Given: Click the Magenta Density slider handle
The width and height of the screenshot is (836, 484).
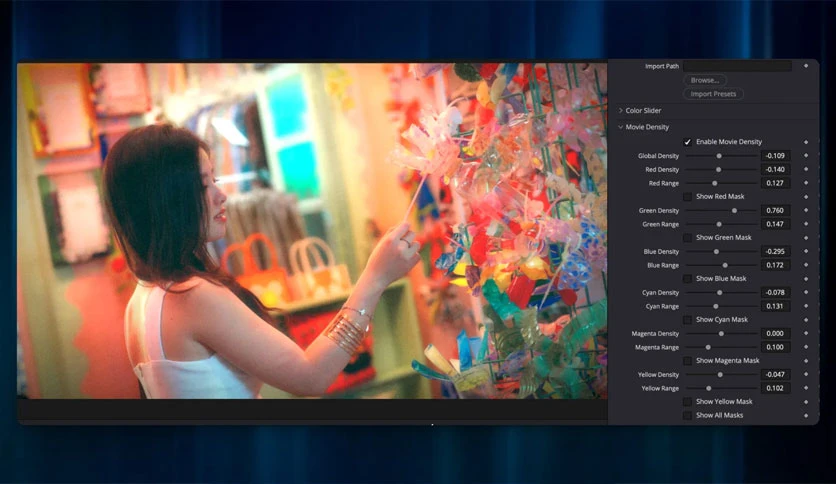Looking at the screenshot, I should 721,334.
